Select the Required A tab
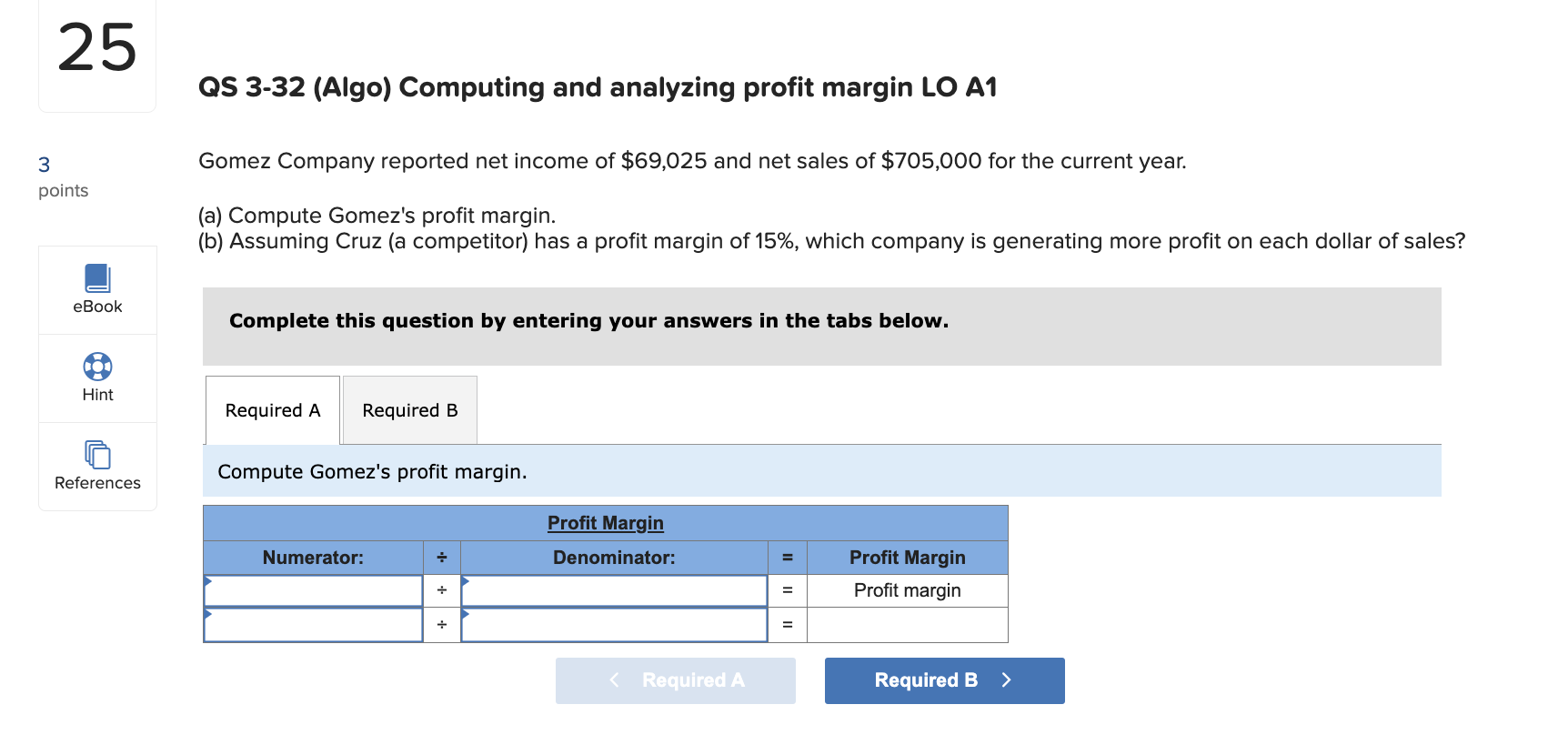Viewport: 1568px width, 755px height. click(x=271, y=409)
